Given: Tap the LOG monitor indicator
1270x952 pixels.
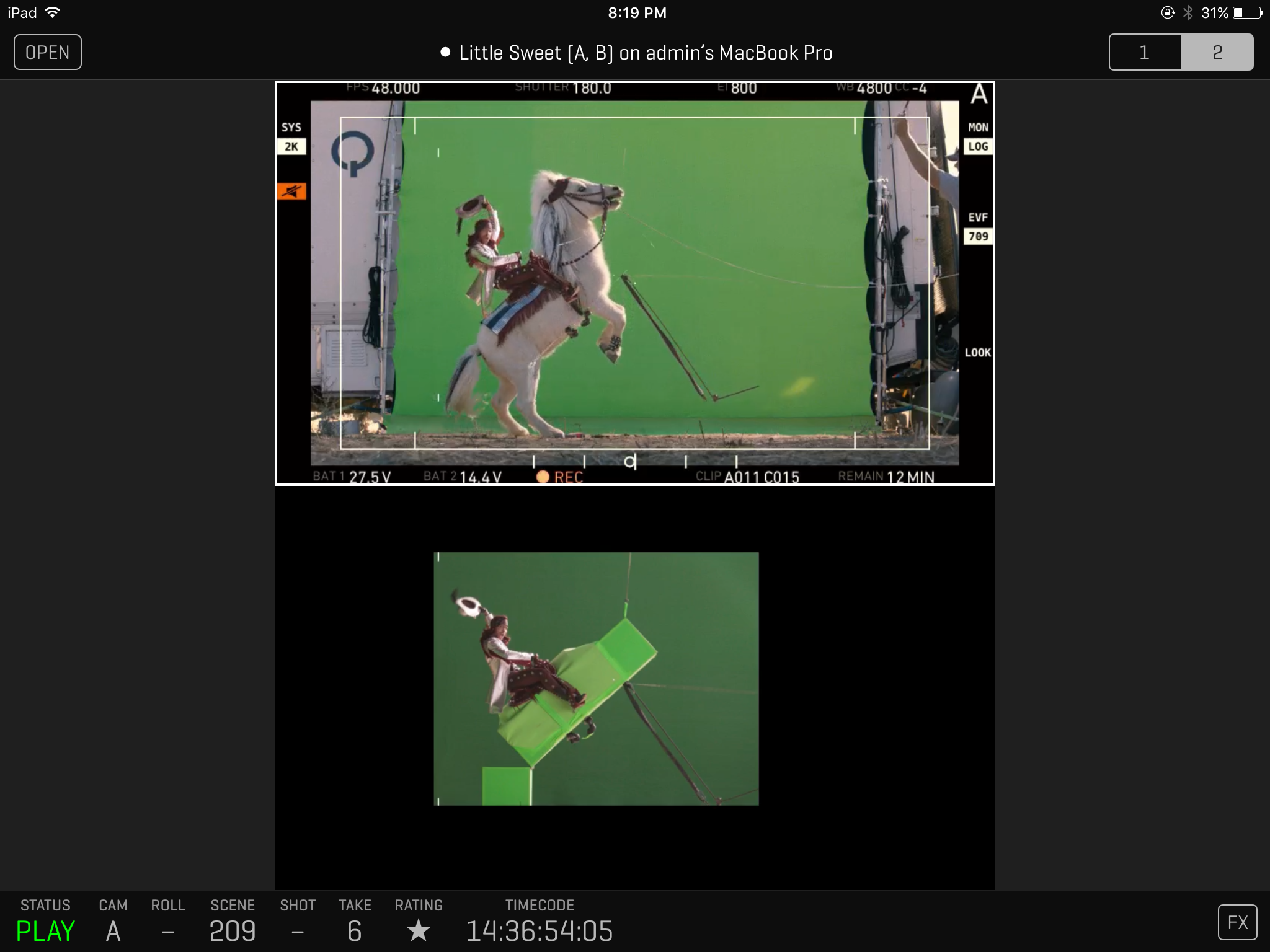Looking at the screenshot, I should click(x=978, y=146).
